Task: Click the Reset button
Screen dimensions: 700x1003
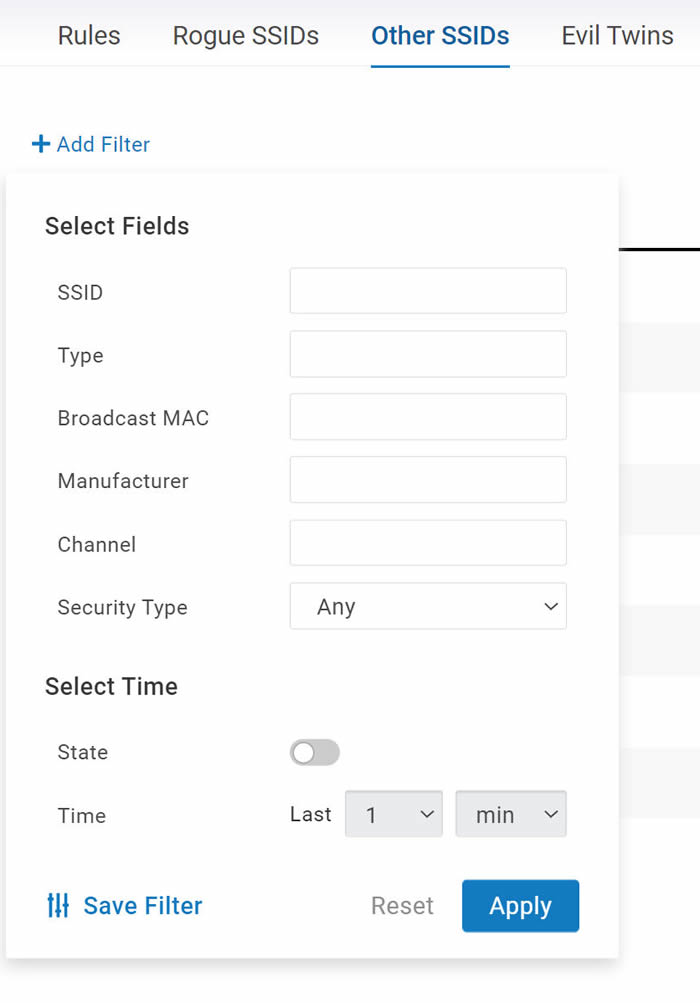Action: point(402,906)
